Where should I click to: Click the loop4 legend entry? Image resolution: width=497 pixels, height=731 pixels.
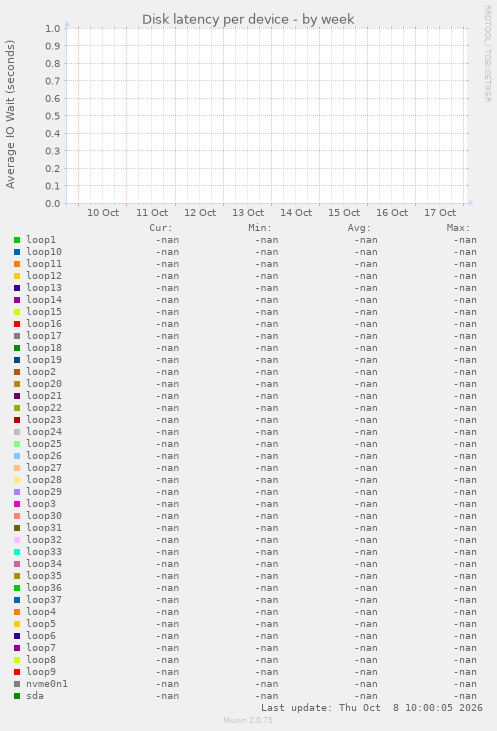41,612
